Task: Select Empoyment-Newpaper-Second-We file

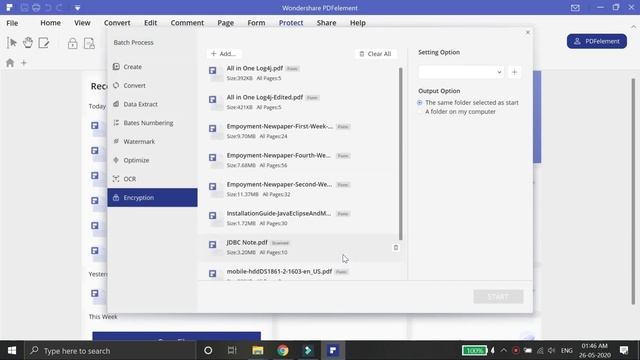Action: coord(300,189)
